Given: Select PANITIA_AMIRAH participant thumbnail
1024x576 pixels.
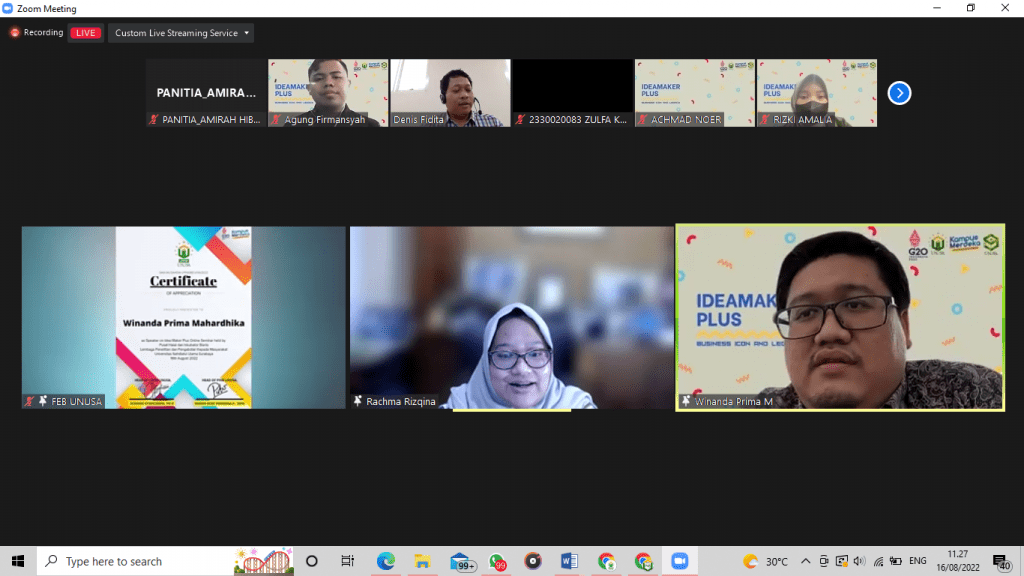Looking at the screenshot, I should point(206,93).
